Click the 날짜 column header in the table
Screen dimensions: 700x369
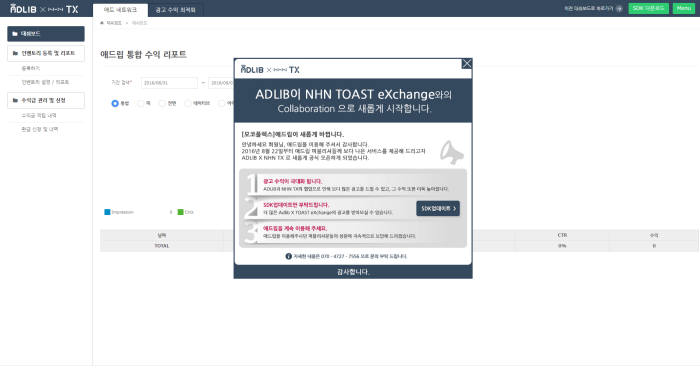click(162, 235)
